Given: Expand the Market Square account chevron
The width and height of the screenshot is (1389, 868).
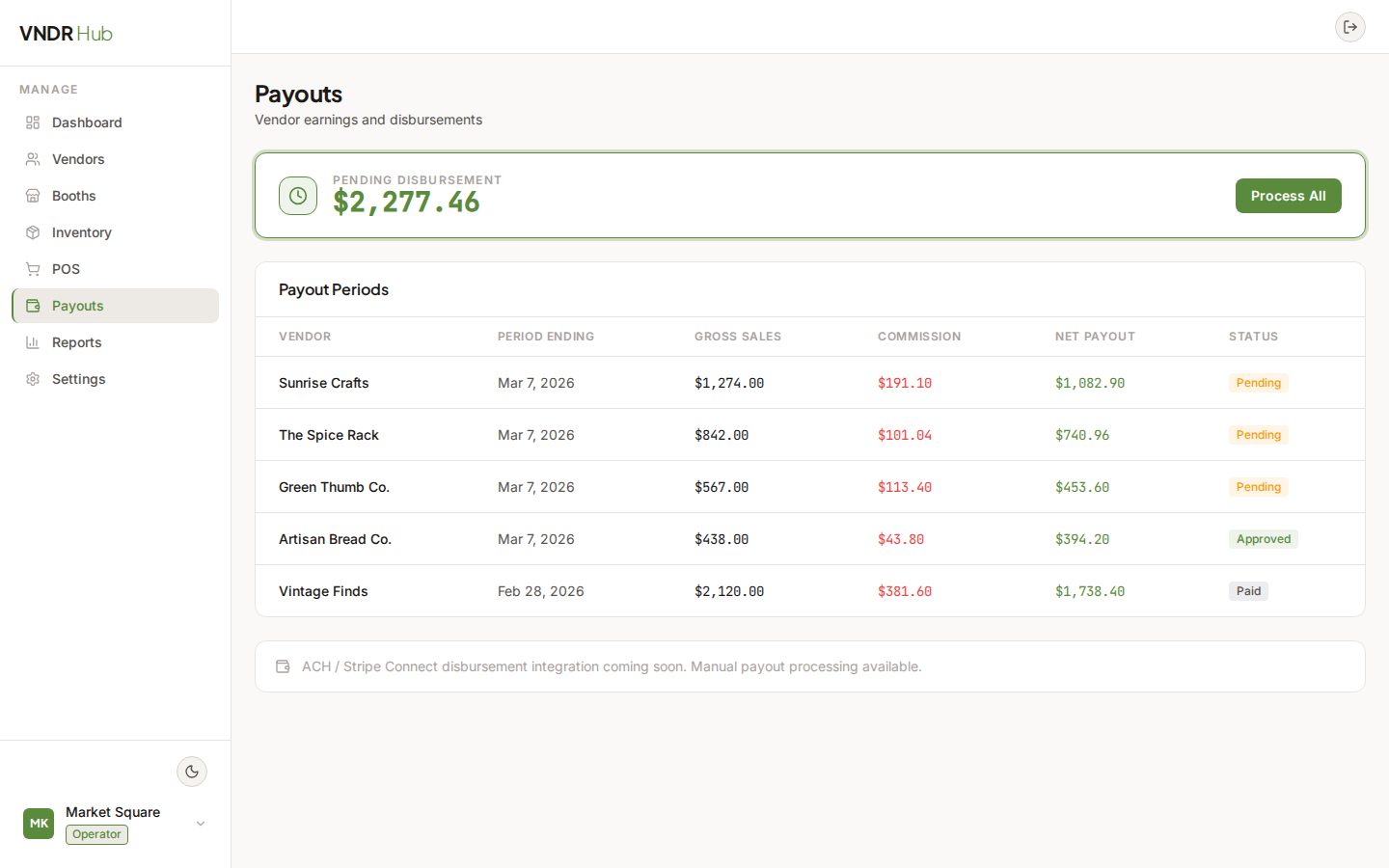Looking at the screenshot, I should click(x=201, y=824).
